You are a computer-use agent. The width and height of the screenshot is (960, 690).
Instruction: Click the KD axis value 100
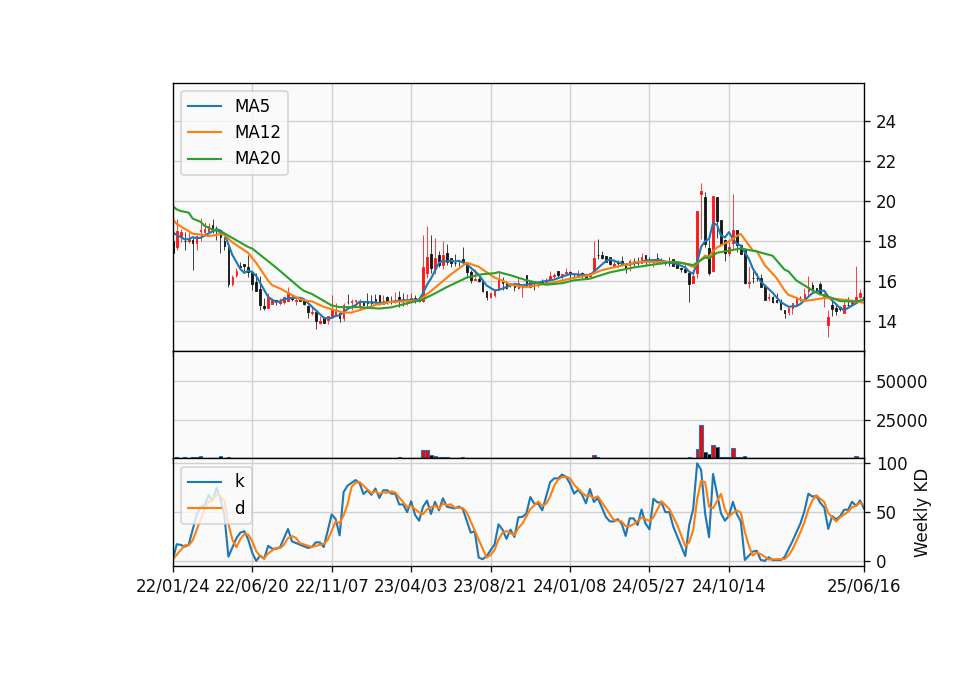point(891,464)
